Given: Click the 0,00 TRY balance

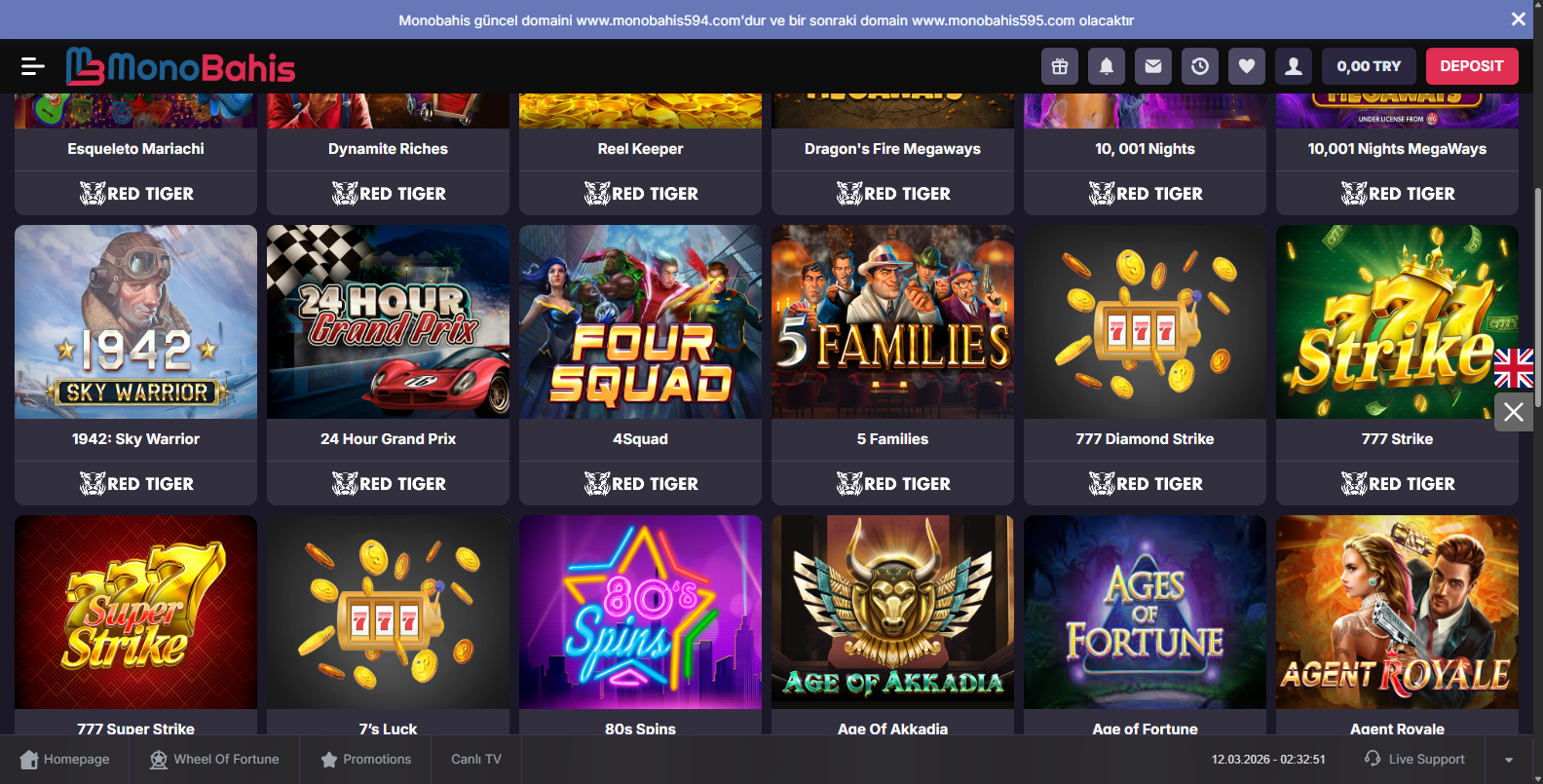Looking at the screenshot, I should [1369, 66].
